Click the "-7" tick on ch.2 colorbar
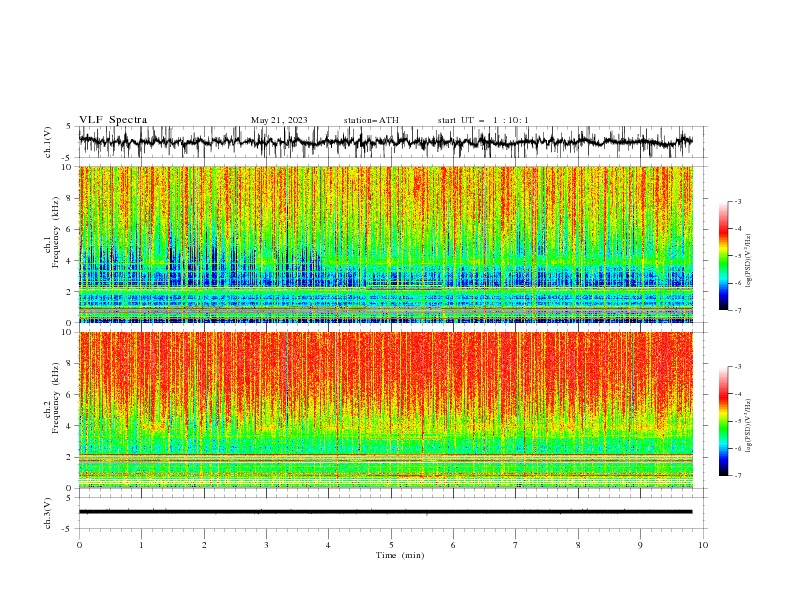Screen dimensions: 792x612 [738, 476]
